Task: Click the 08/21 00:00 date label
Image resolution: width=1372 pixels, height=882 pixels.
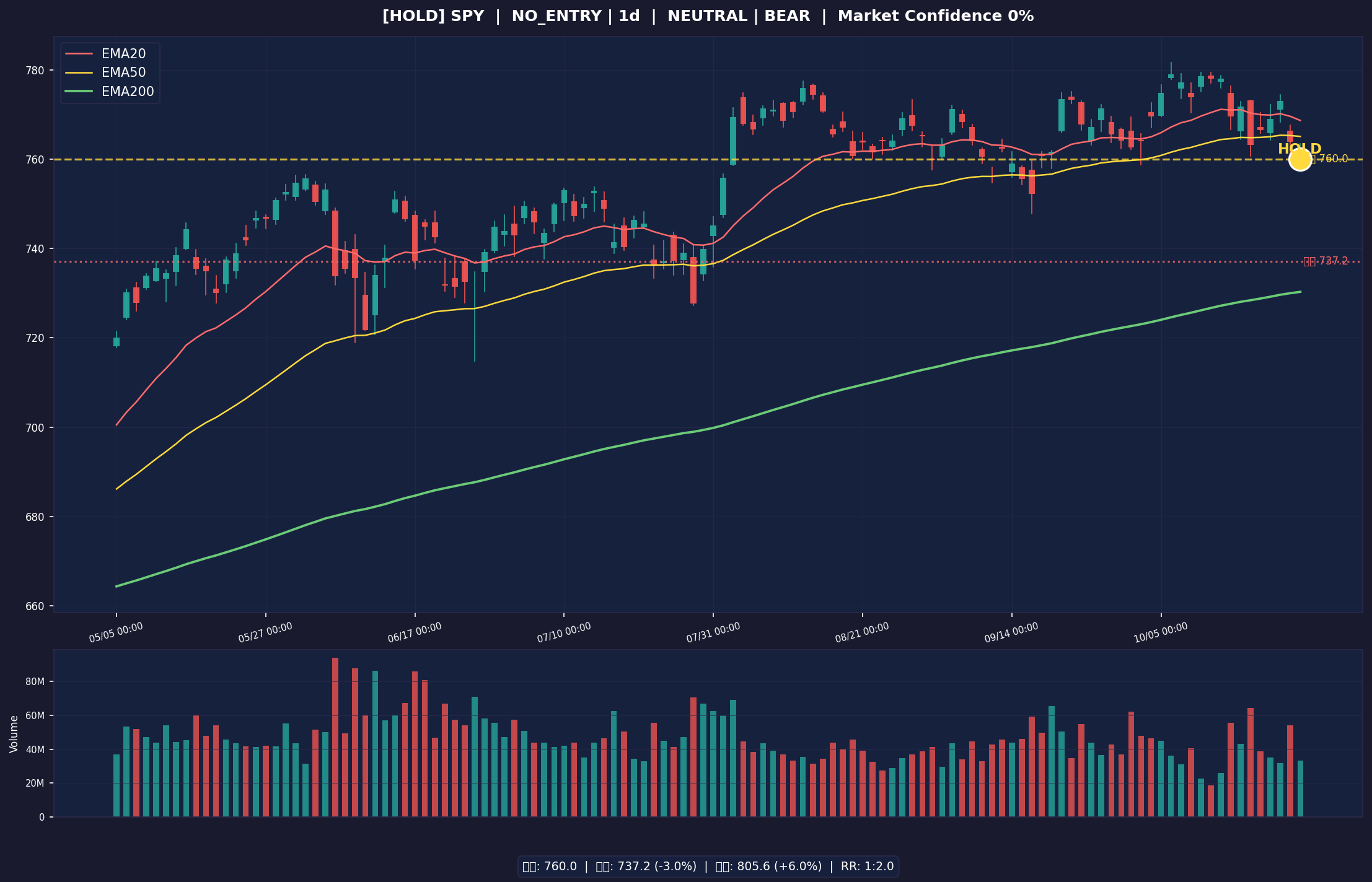Action: pyautogui.click(x=862, y=633)
